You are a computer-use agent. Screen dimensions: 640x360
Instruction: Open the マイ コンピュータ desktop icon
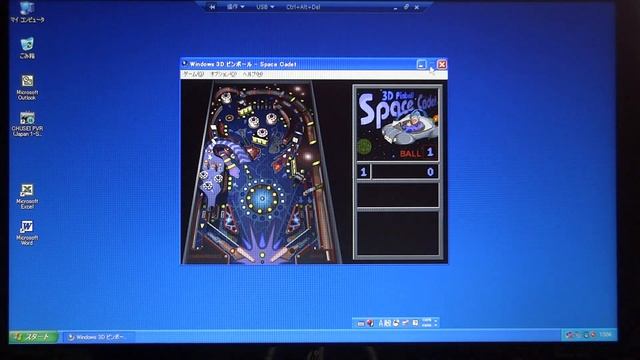coord(27,11)
